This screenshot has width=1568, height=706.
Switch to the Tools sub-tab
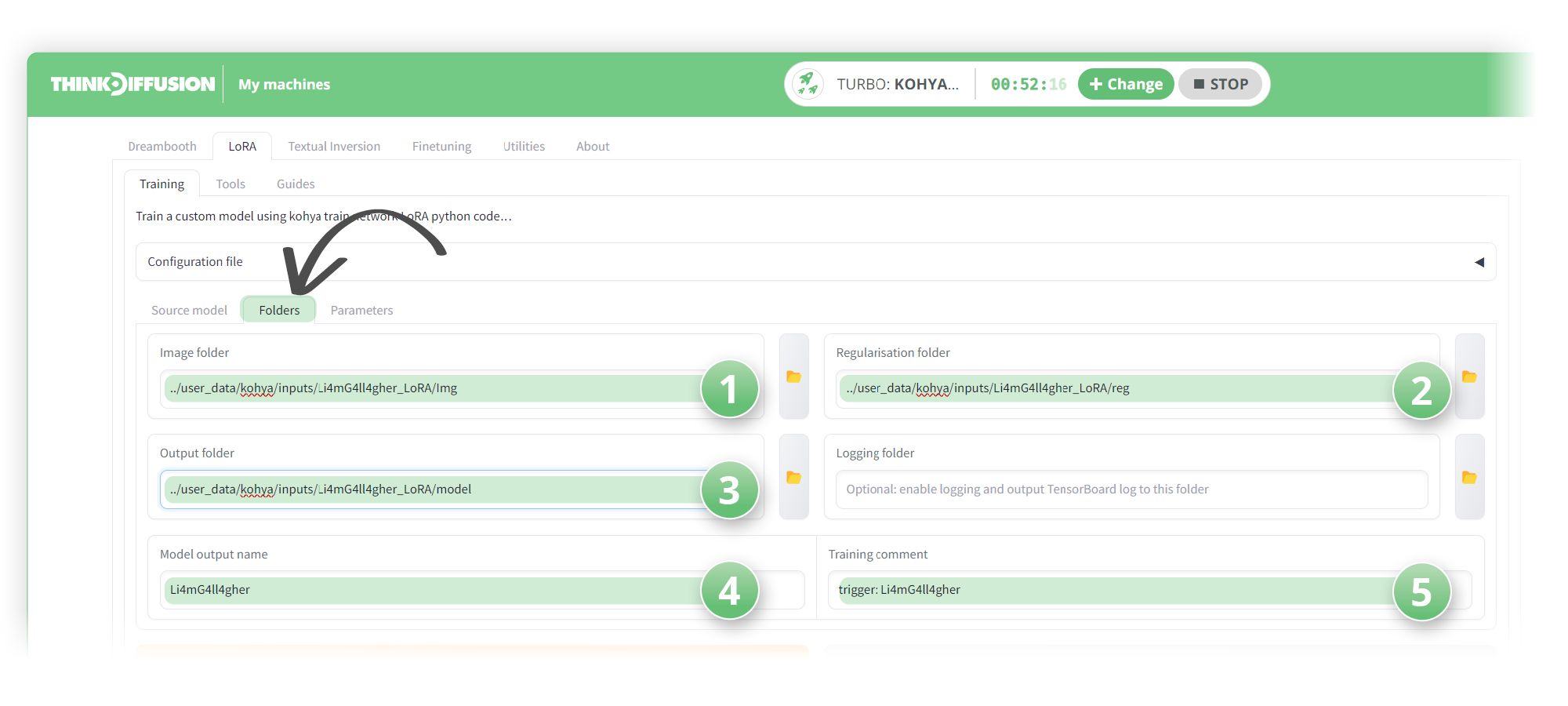(230, 184)
